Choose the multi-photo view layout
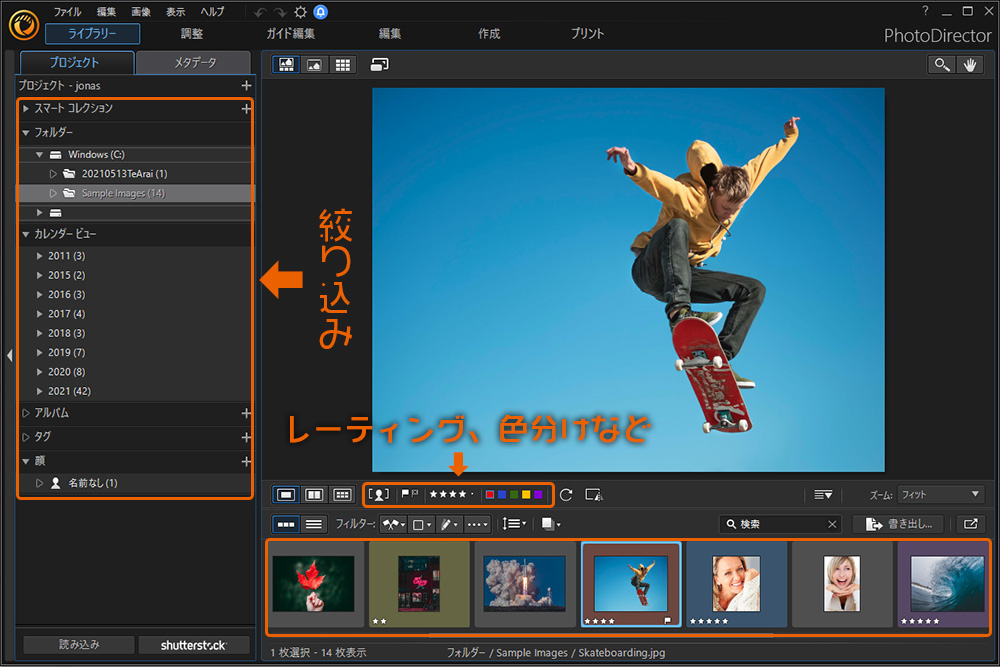The image size is (1000, 667). [342, 495]
